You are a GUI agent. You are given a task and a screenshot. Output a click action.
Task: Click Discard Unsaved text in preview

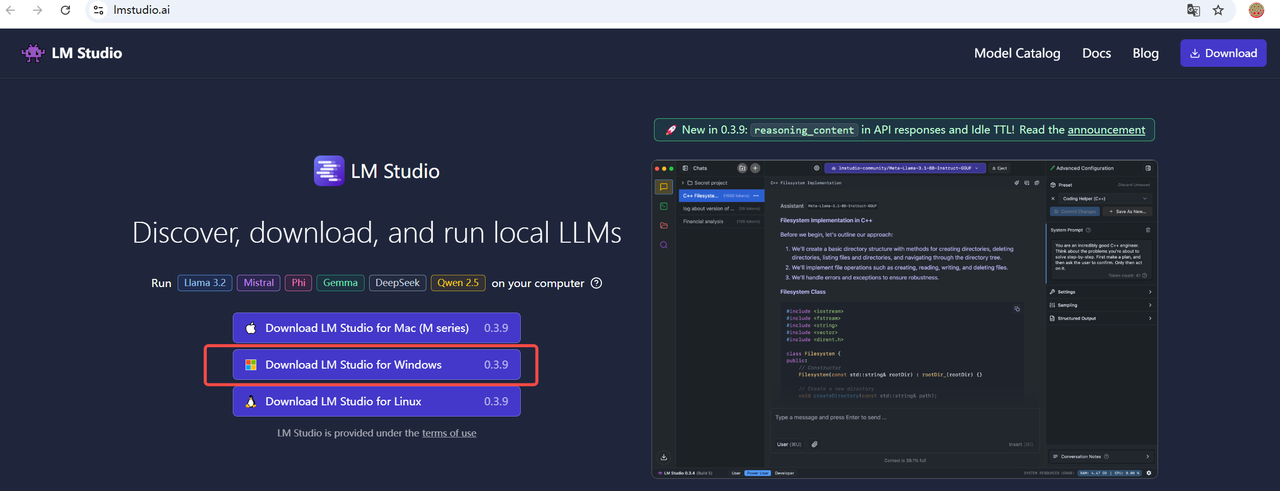click(1133, 185)
